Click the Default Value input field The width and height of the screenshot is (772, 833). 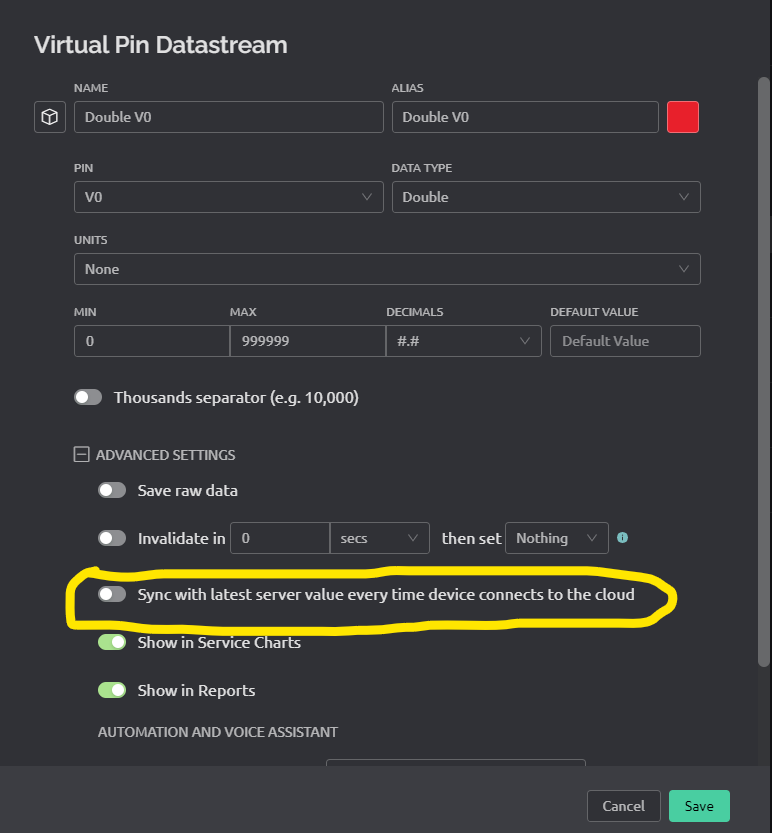click(x=625, y=341)
